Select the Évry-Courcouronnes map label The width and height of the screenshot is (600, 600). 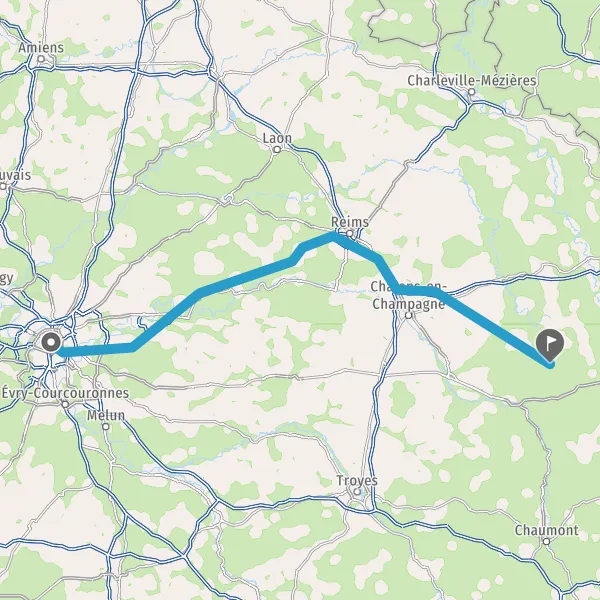[65, 393]
